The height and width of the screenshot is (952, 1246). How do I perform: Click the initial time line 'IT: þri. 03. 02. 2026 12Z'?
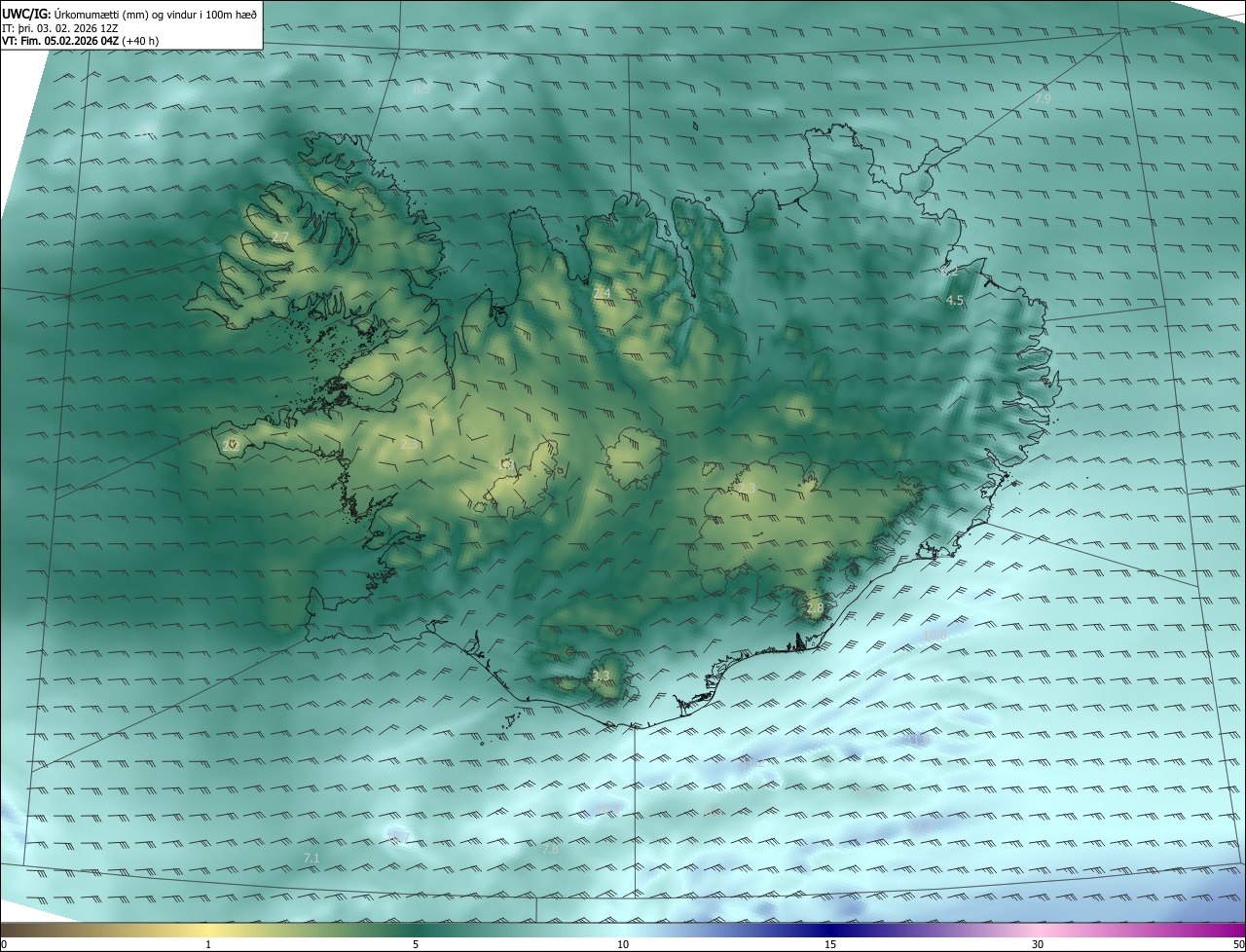pos(59,27)
